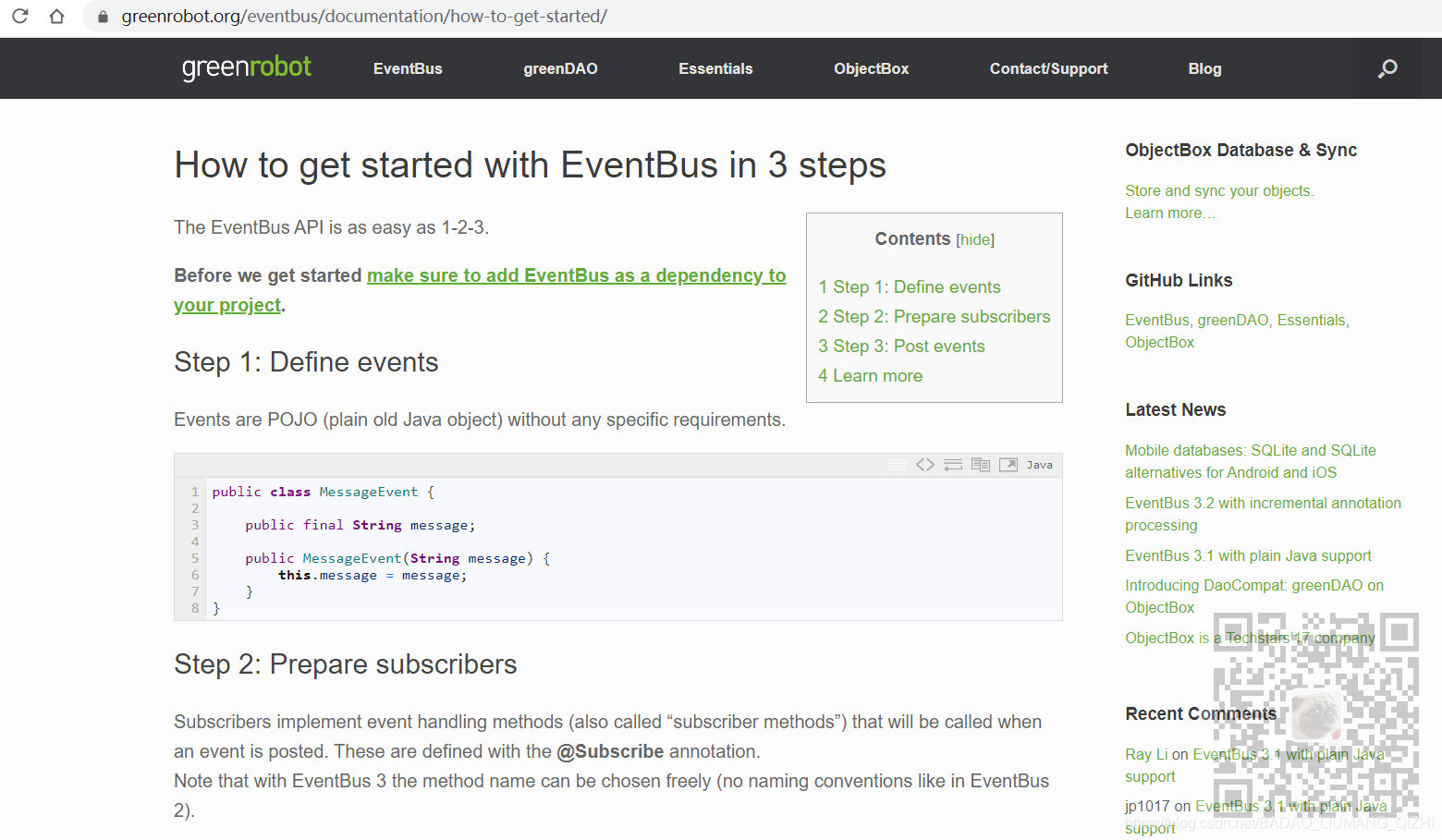Click the greenrobot logo
Screen dimensions: 1442x840
click(246, 67)
